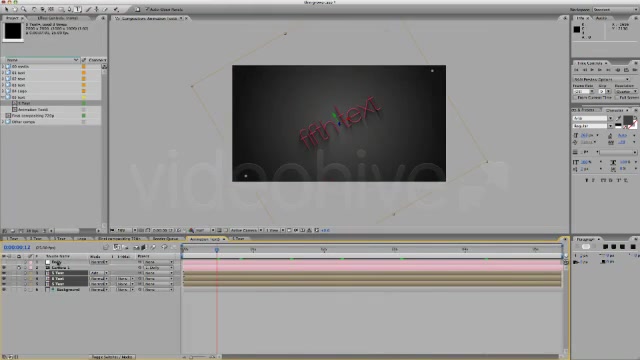
Task: Click the timeline playhead marker
Action: pos(217,249)
